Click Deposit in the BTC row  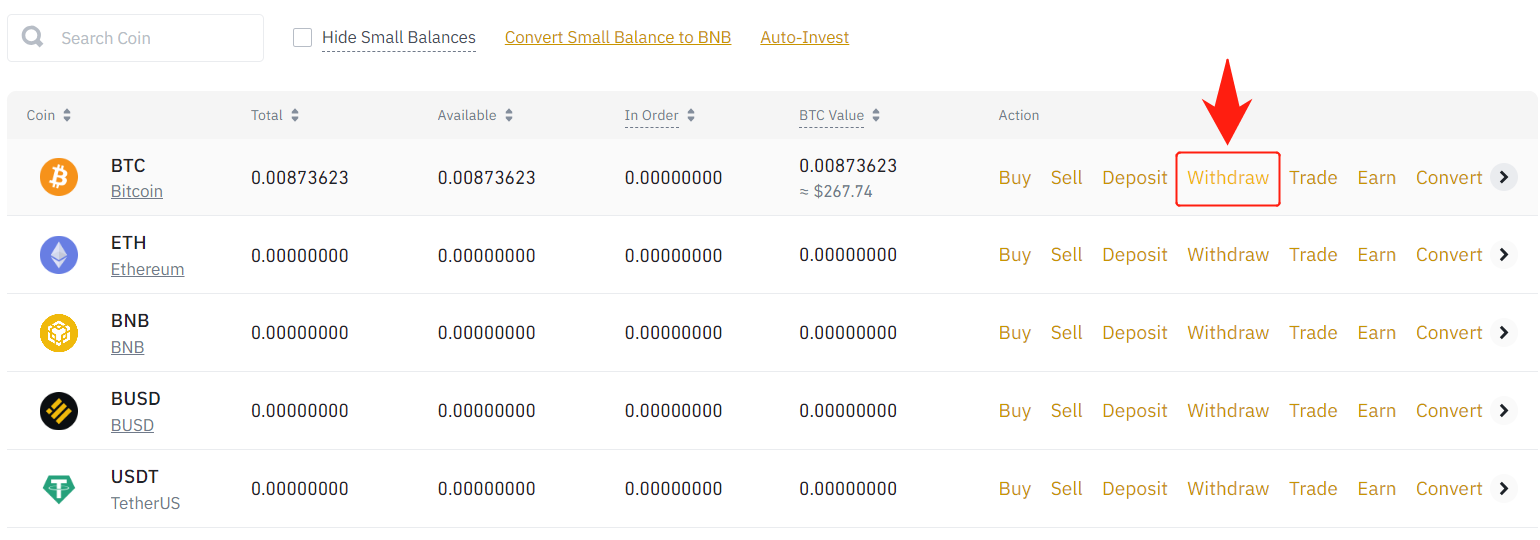click(1135, 178)
